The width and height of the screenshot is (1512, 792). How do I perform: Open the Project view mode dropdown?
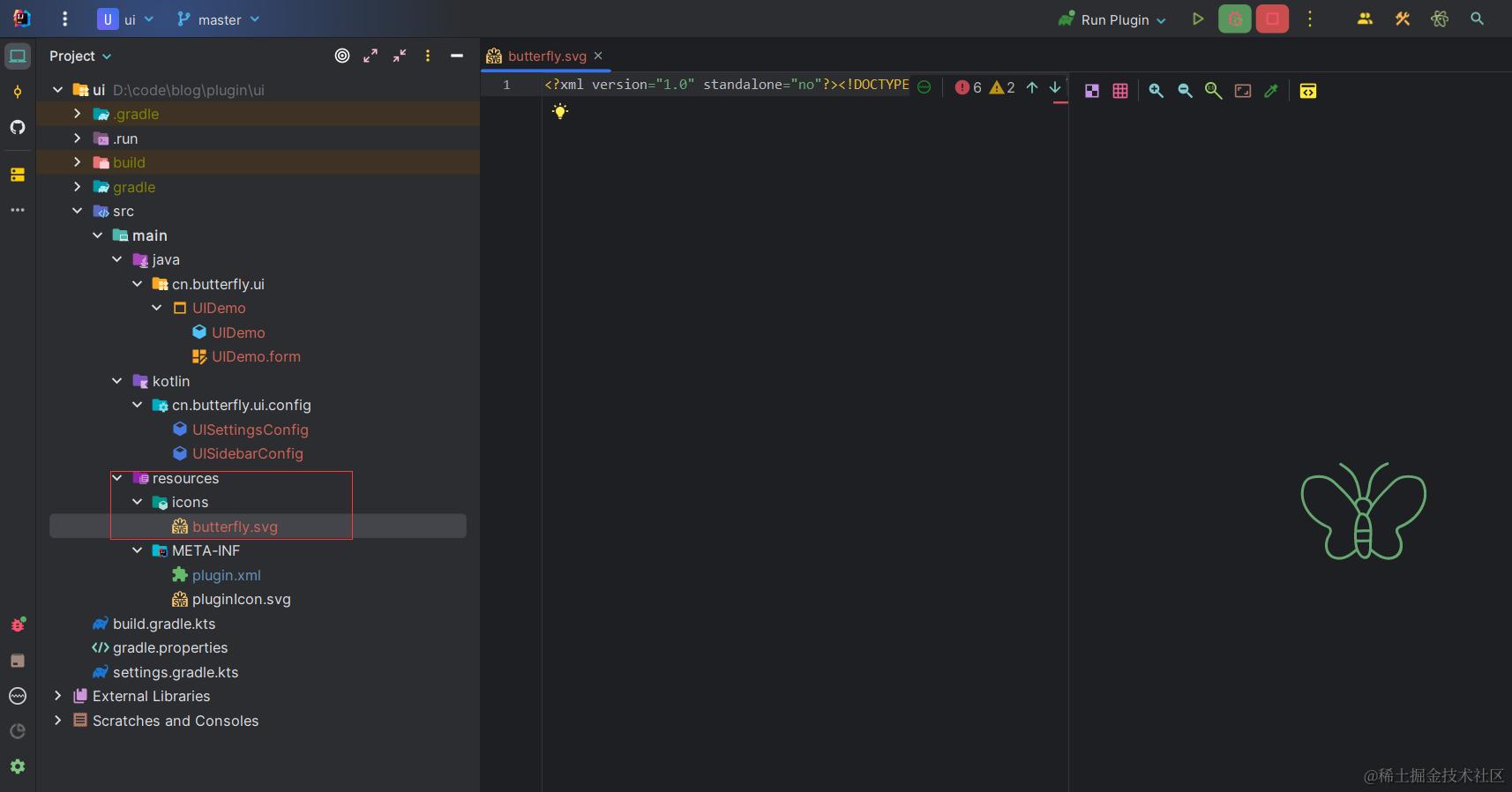click(x=80, y=56)
